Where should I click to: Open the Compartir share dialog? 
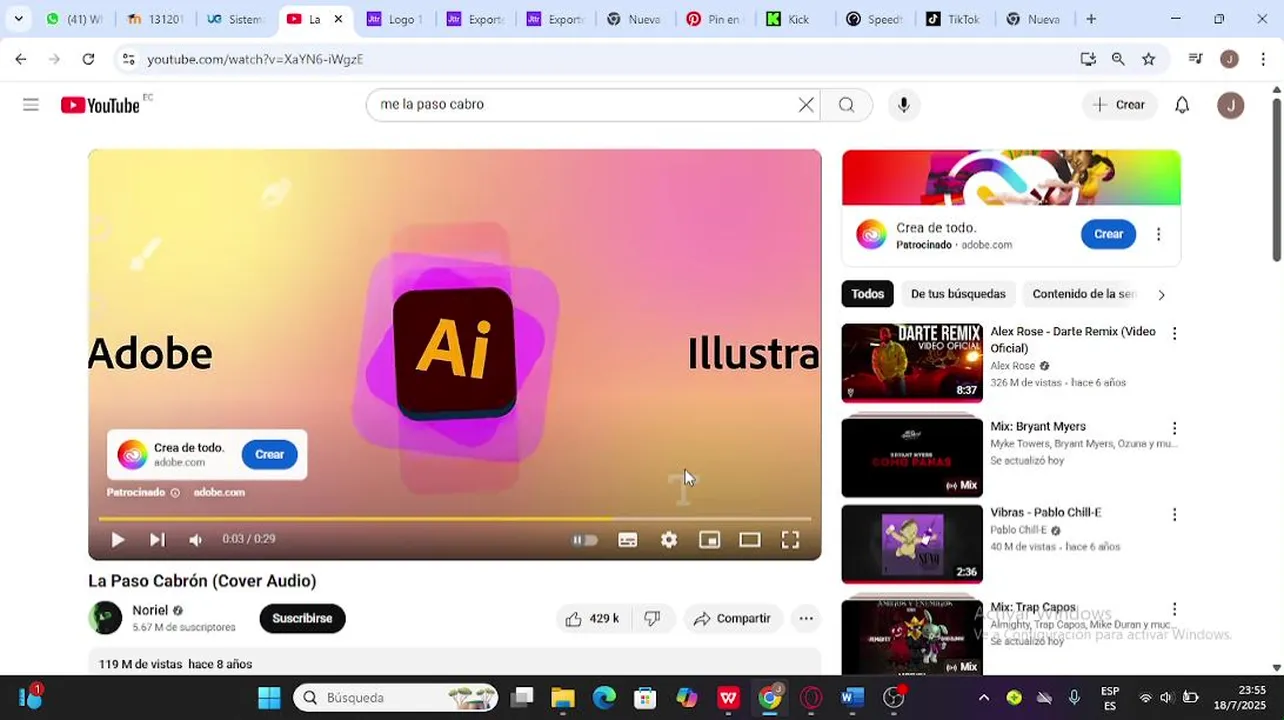coord(733,619)
